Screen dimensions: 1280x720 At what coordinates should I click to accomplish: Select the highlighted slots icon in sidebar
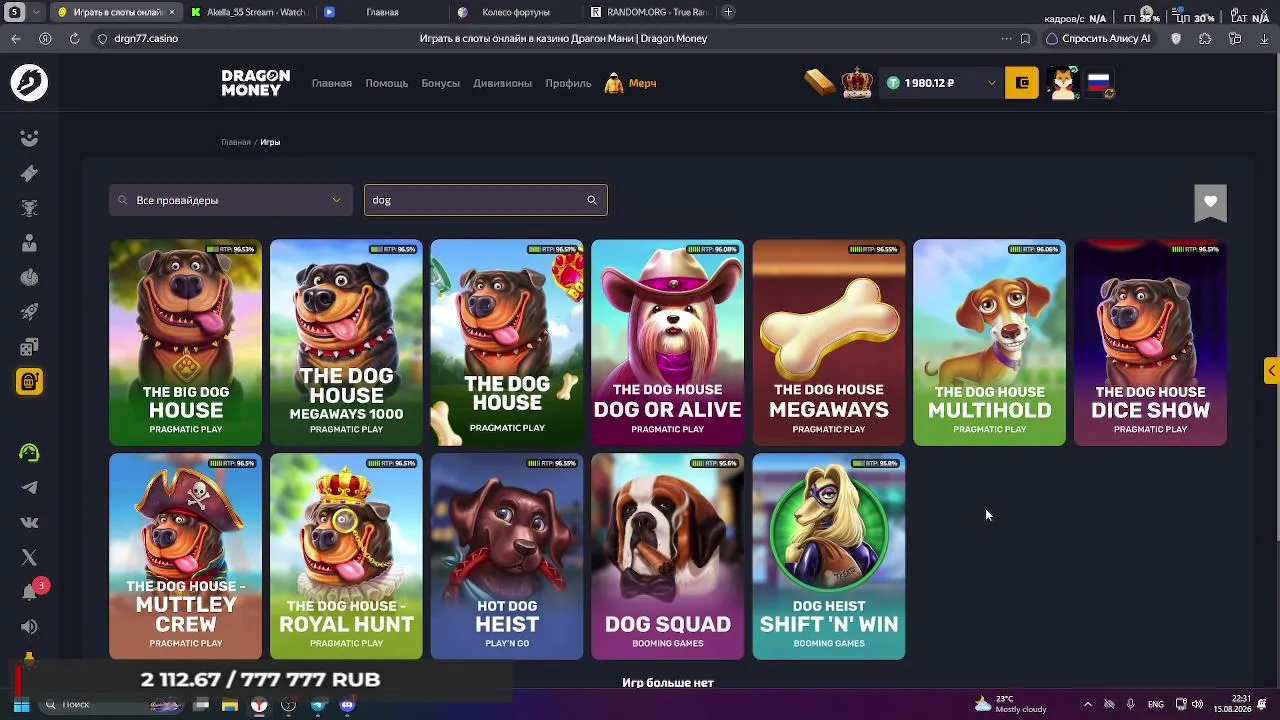click(29, 382)
